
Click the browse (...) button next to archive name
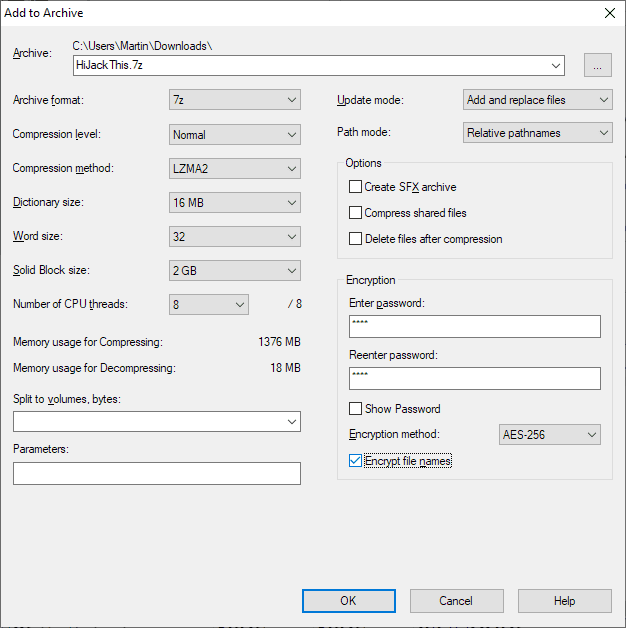(x=597, y=65)
